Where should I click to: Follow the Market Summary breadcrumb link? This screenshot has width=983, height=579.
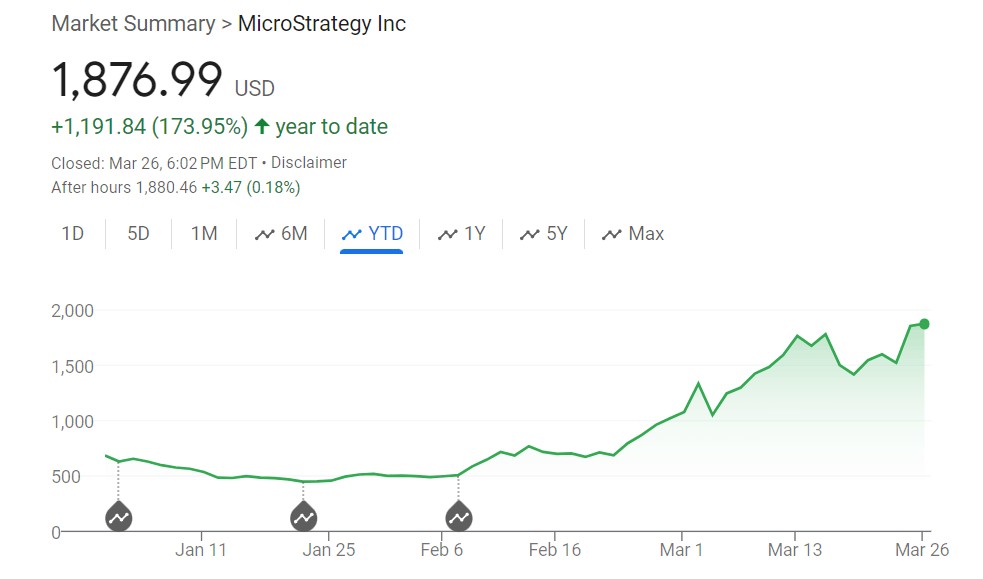(x=133, y=23)
